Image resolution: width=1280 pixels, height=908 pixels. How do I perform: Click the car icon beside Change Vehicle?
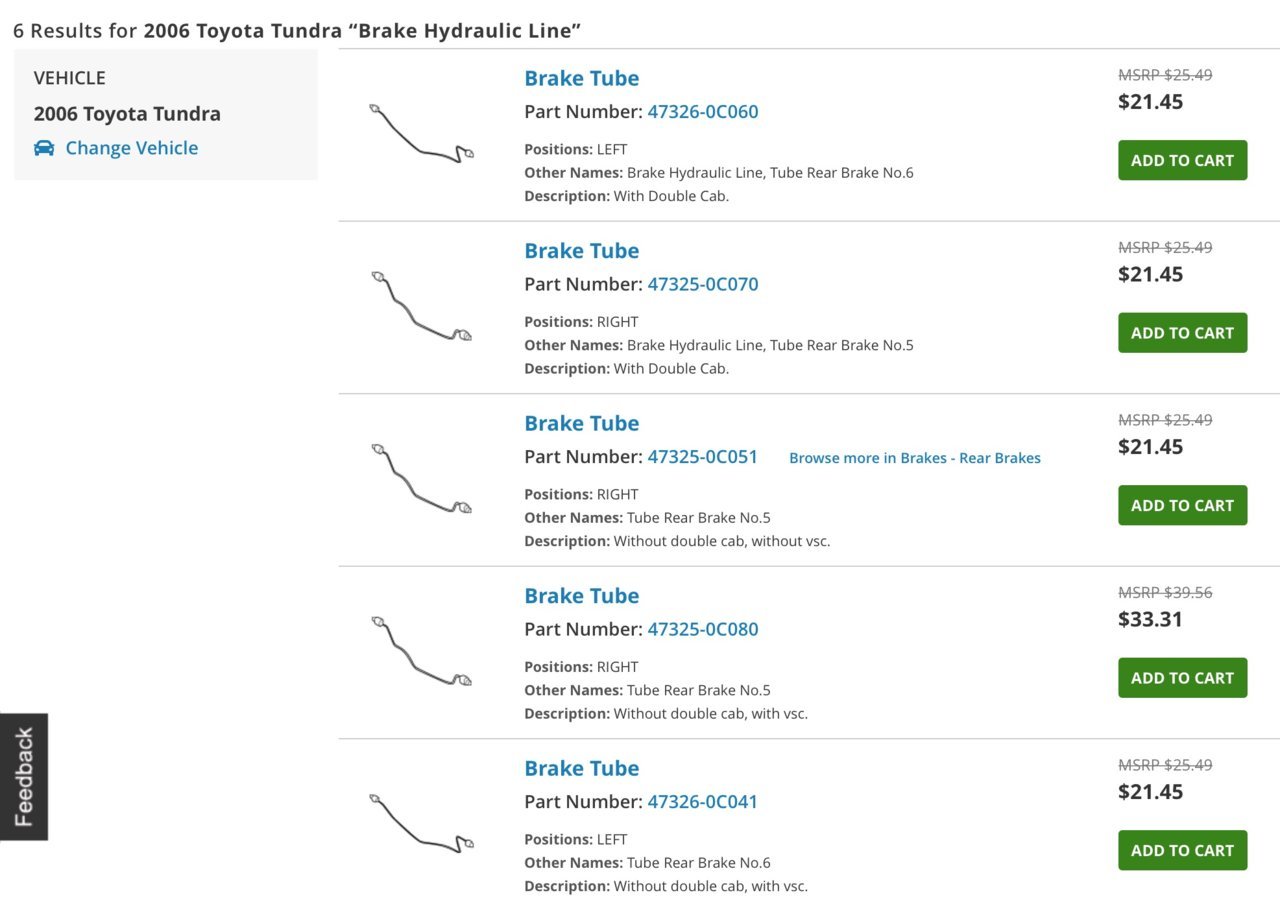(x=44, y=148)
